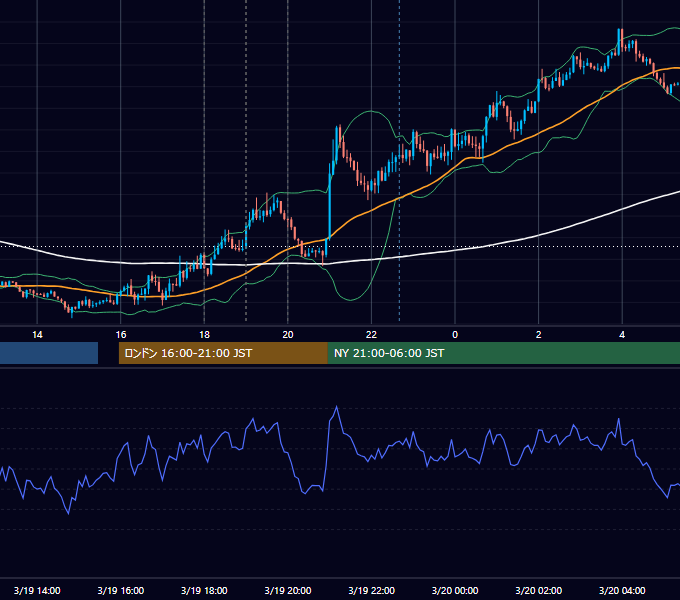Image resolution: width=680 pixels, height=600 pixels.
Task: Click the '14' hour label on chart axis
Action: point(37,335)
